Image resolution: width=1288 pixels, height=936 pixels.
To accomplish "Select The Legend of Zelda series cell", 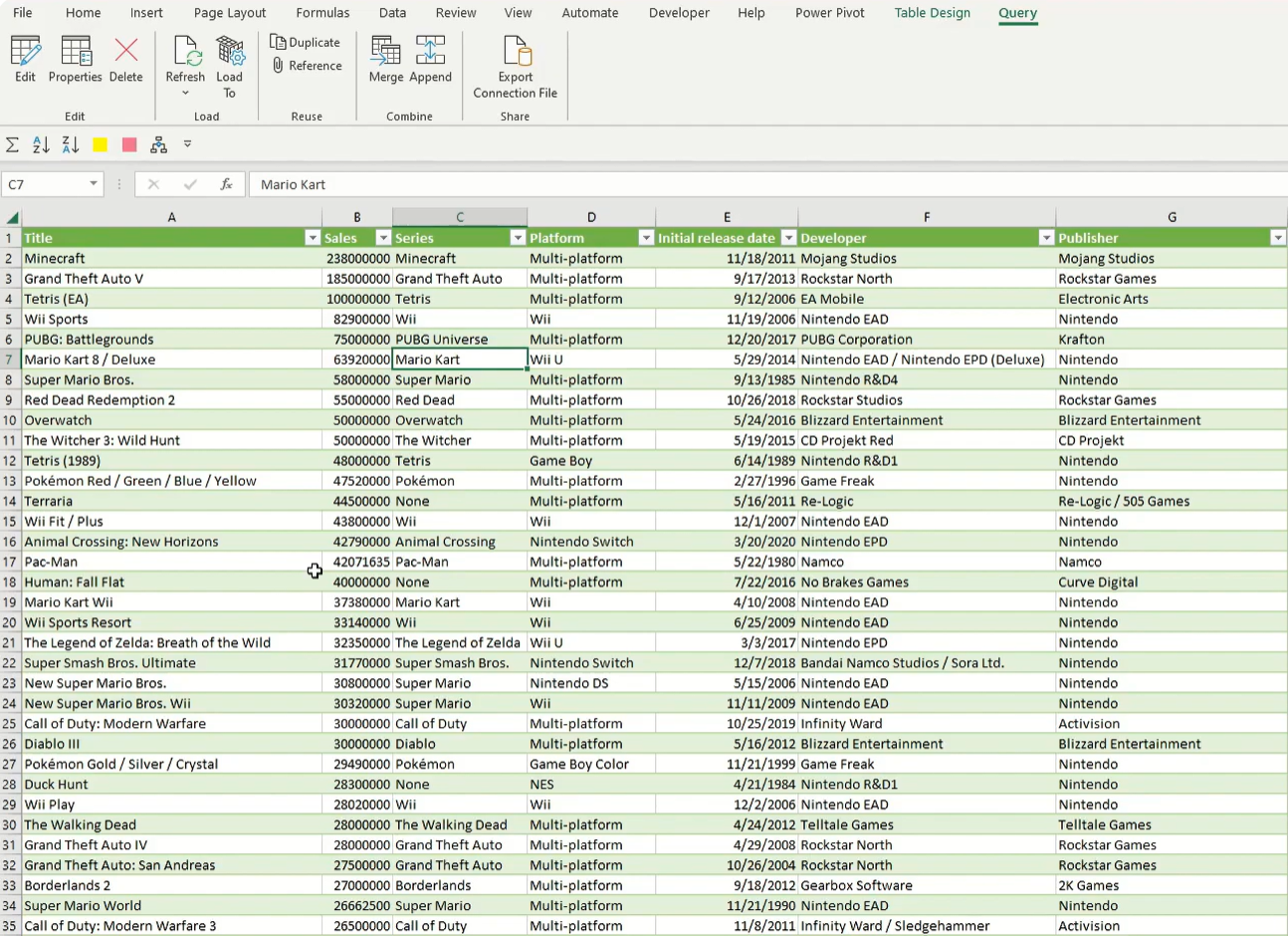I will pyautogui.click(x=460, y=643).
